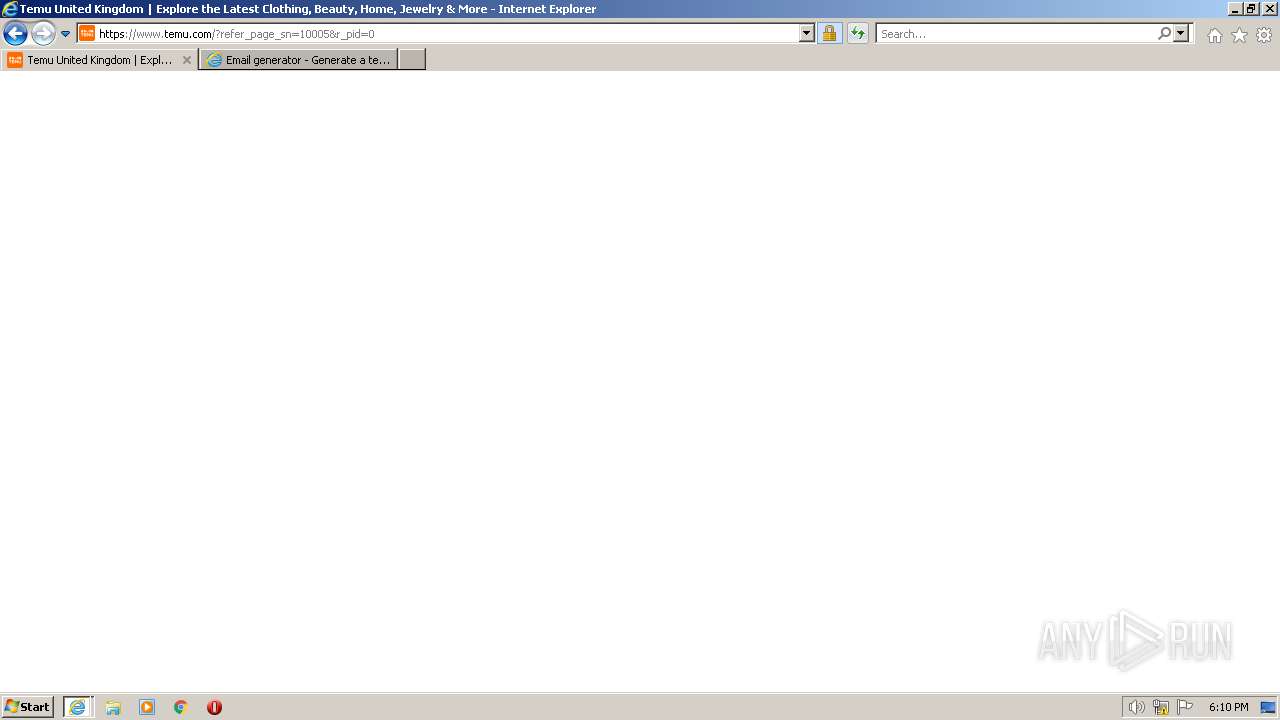
Task: Go to the Home page icon
Action: coord(1214,35)
